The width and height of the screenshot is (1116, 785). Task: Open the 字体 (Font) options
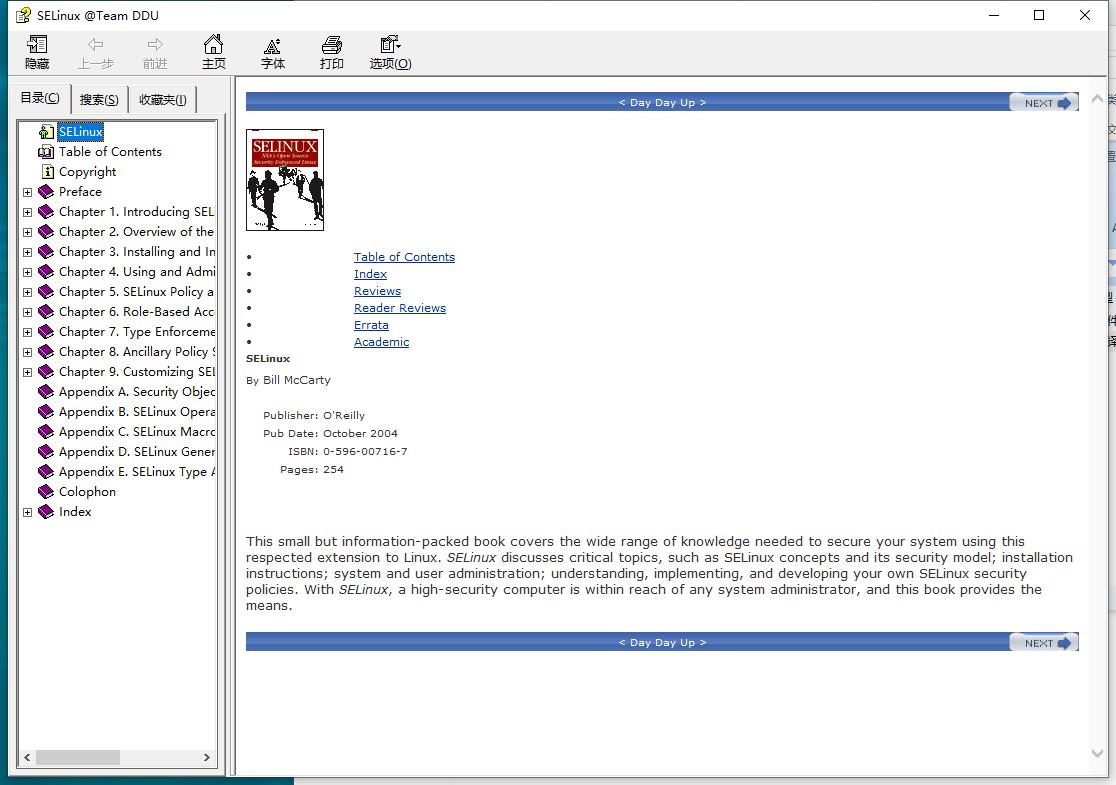[x=272, y=52]
